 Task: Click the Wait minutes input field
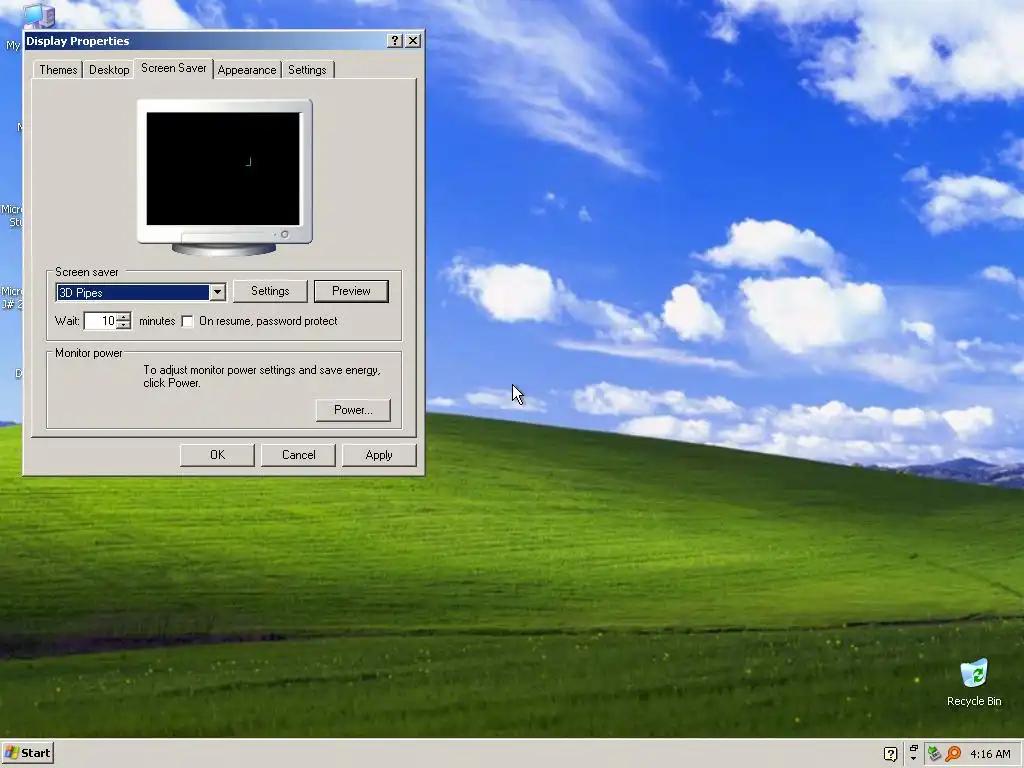click(x=101, y=321)
